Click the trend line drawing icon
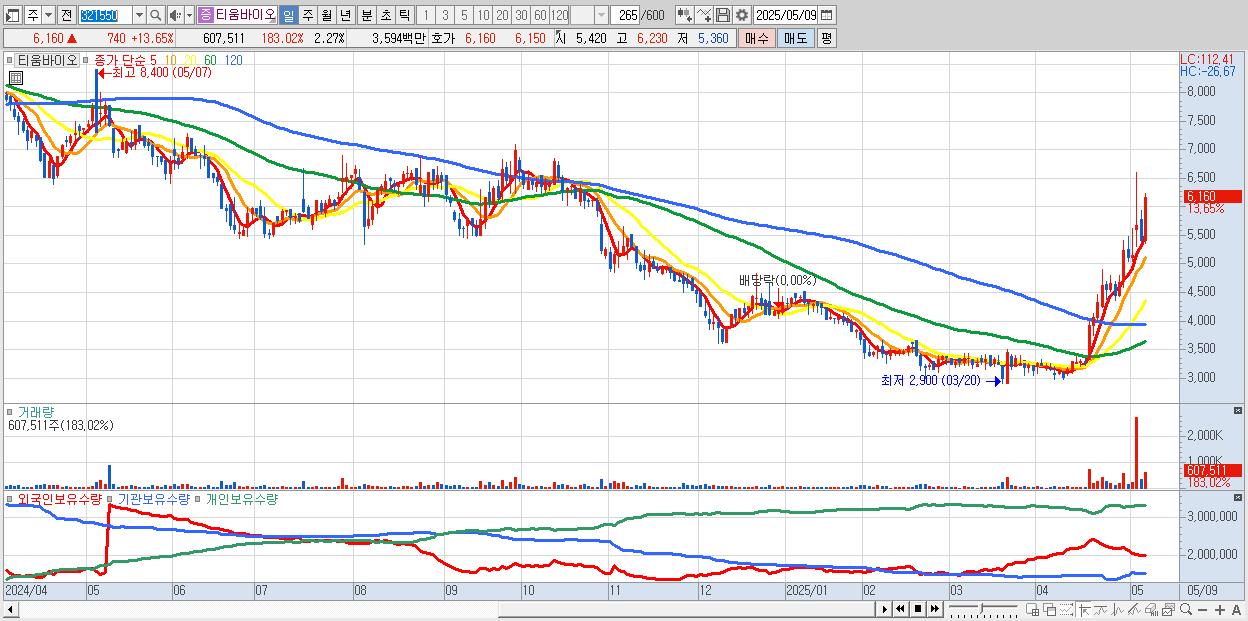 tap(1101, 609)
